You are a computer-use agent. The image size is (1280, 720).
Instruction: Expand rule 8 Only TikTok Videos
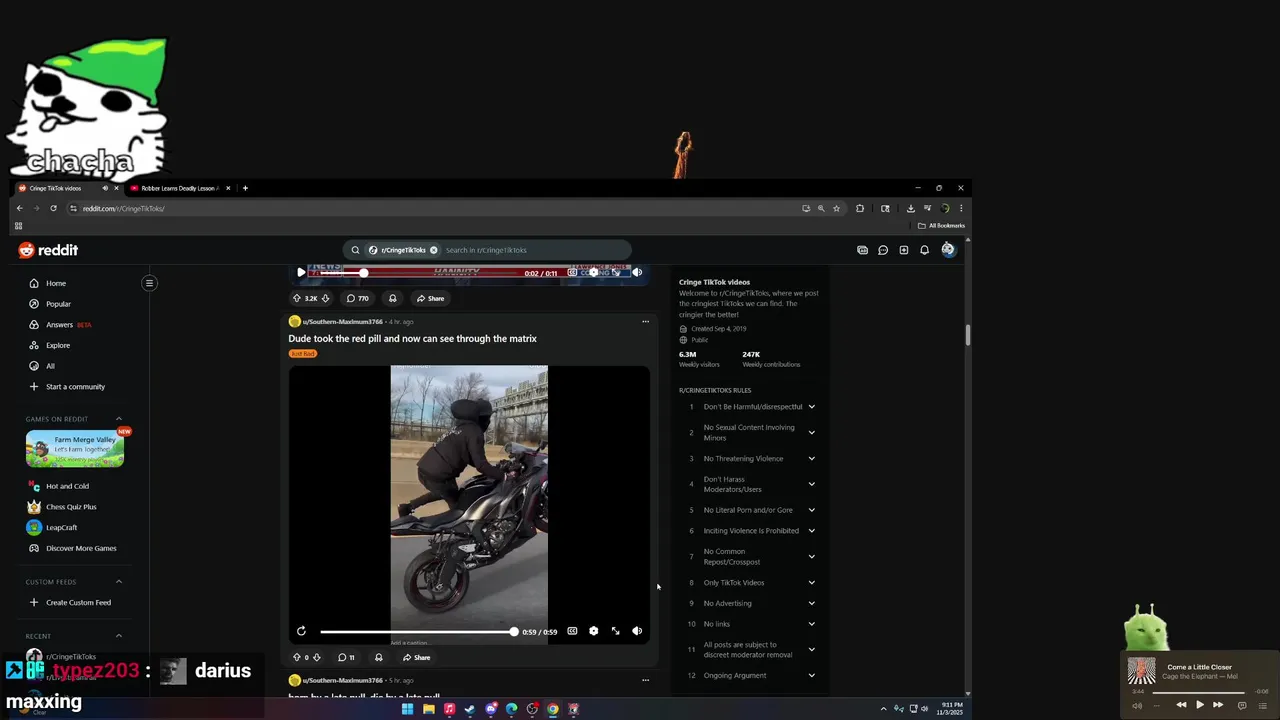click(x=811, y=582)
